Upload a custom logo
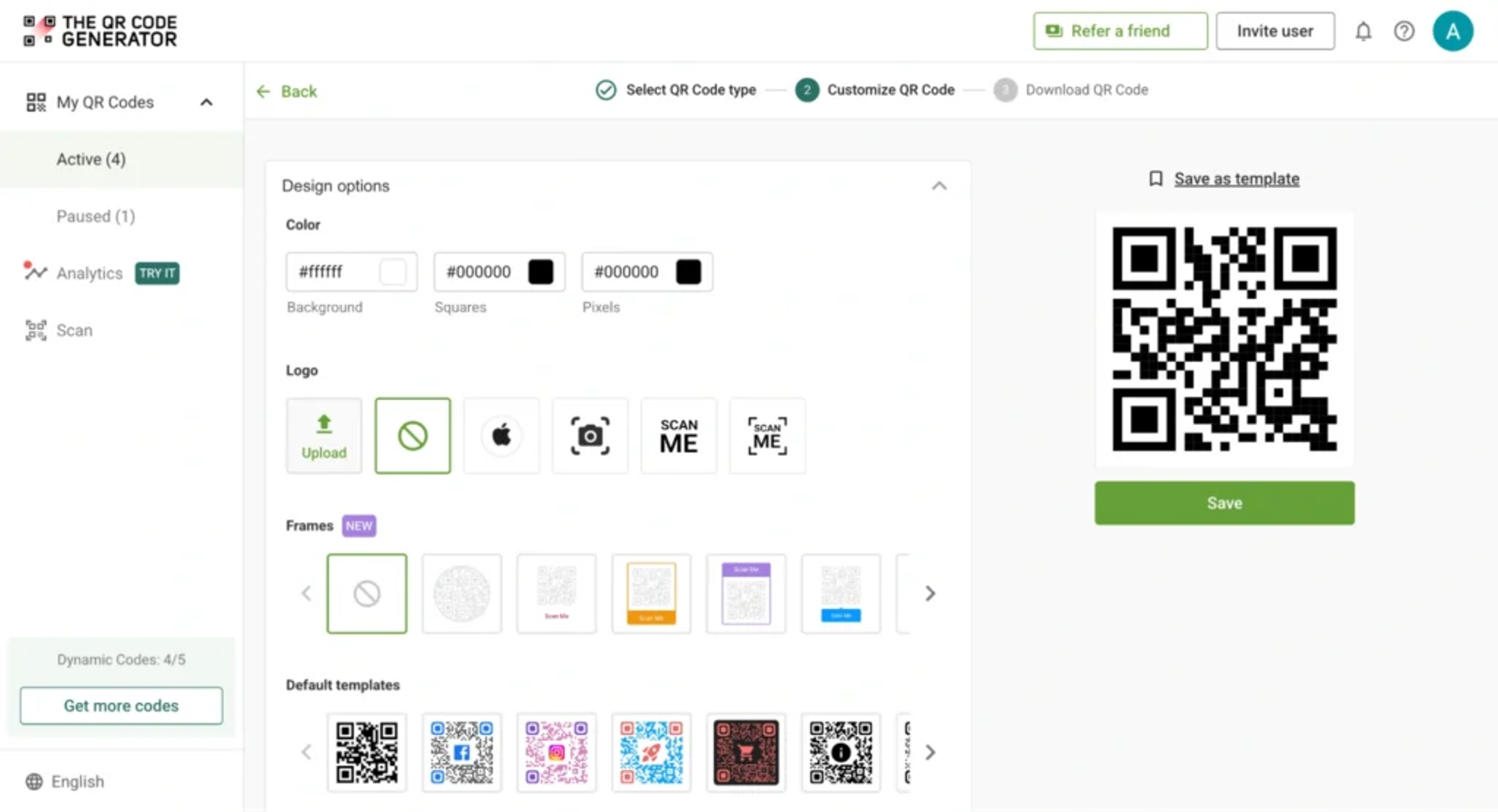This screenshot has width=1498, height=812. pos(324,436)
